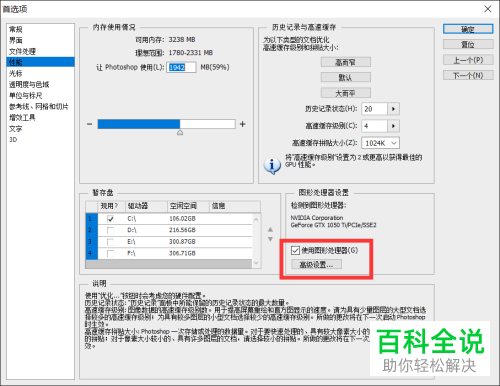Click the 复位 button
The image size is (500, 386).
(468, 44)
